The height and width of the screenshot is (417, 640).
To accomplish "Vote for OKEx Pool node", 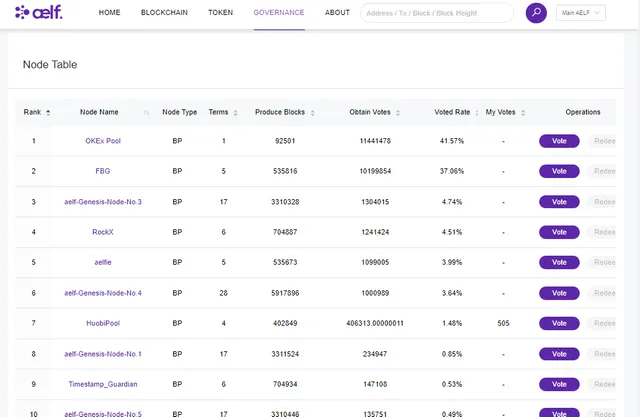I will point(559,141).
